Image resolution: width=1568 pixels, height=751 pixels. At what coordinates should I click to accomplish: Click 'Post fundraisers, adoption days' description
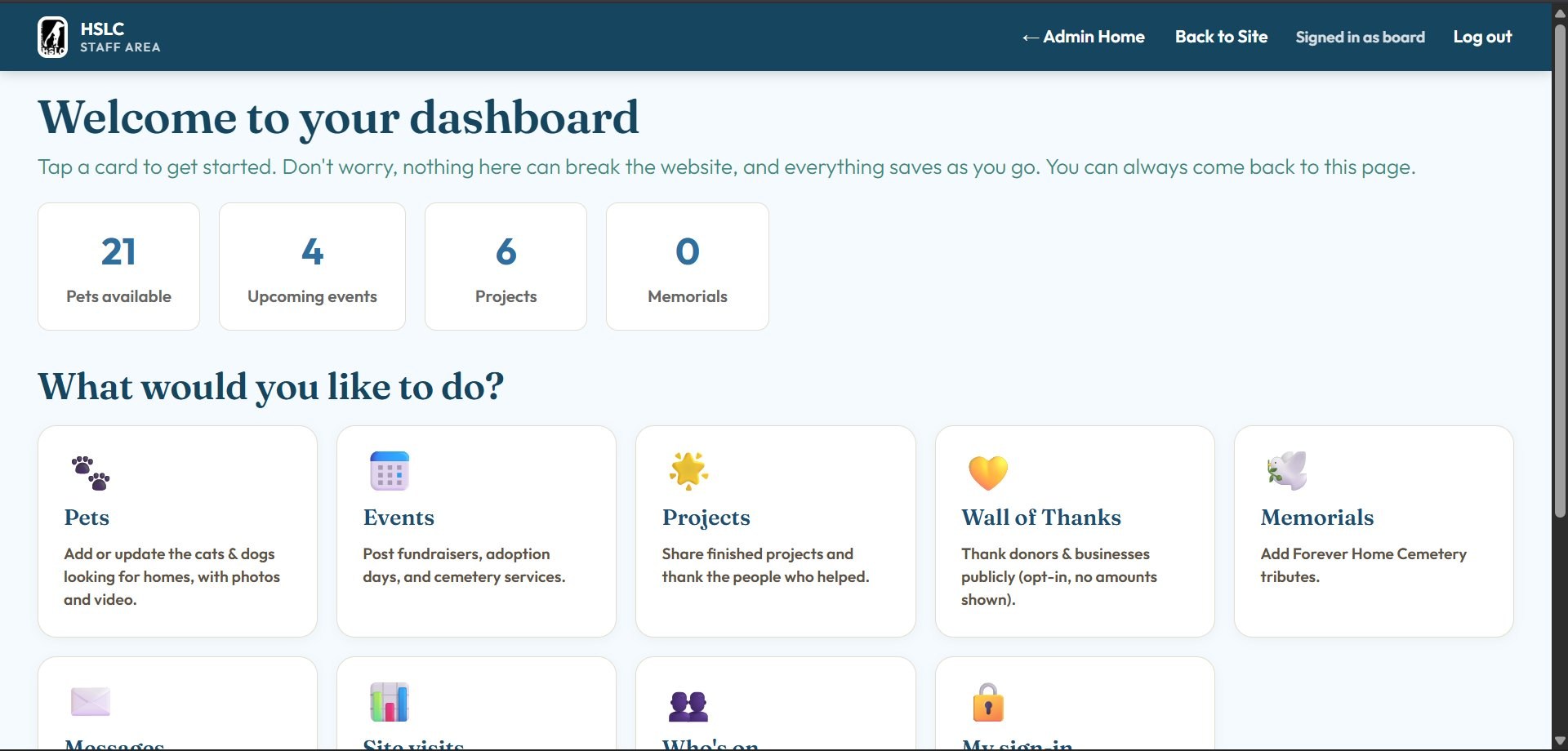click(x=464, y=565)
